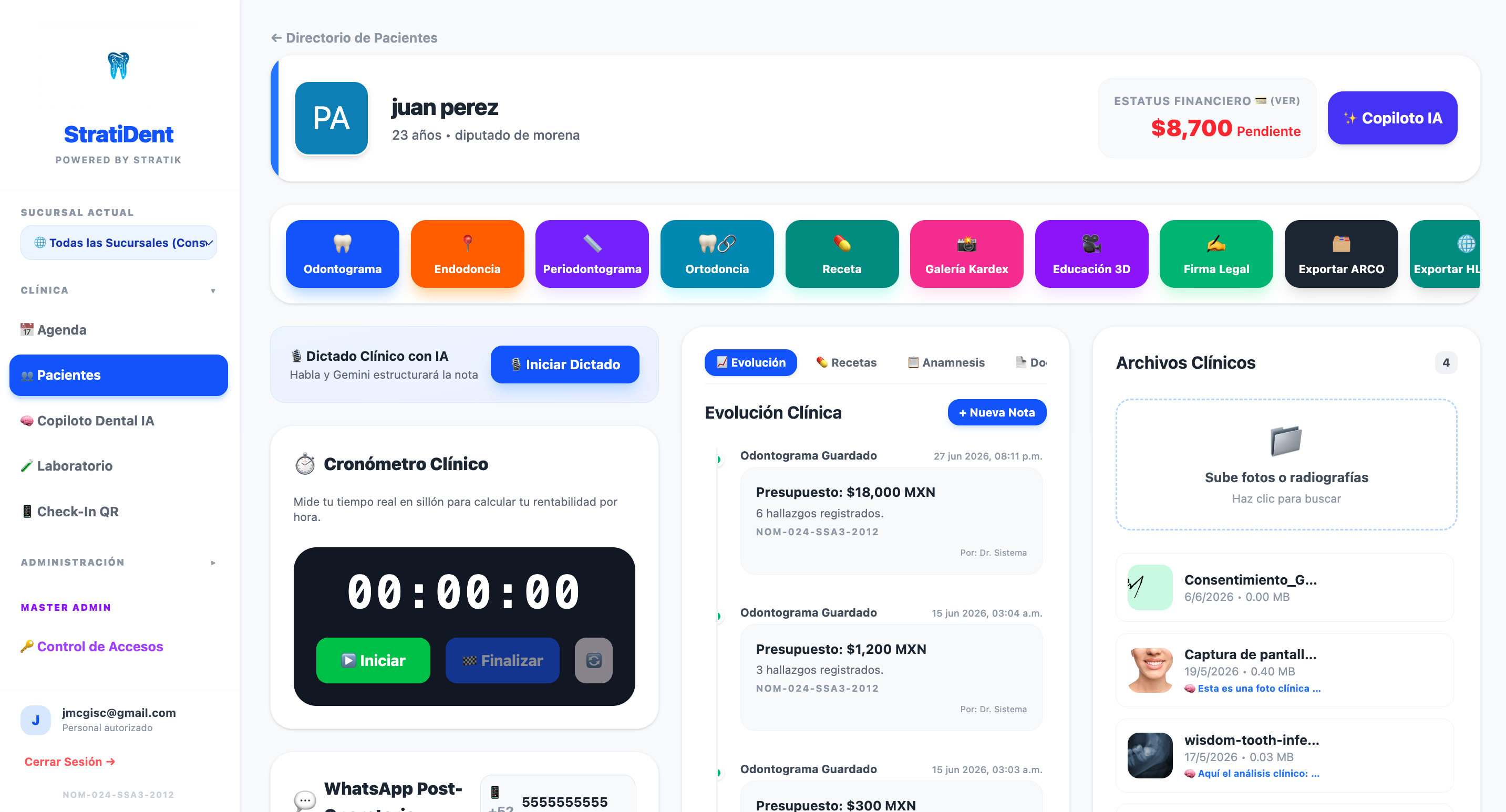Image resolution: width=1506 pixels, height=812 pixels.
Task: Open the Periodontograma module
Action: coord(592,254)
